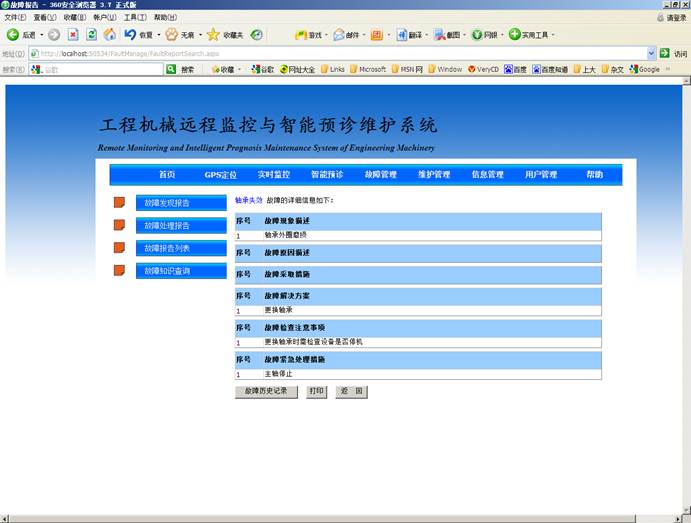This screenshot has width=691, height=523.
Task: Open the 邮件 mail toolbar icon
Action: 339,34
